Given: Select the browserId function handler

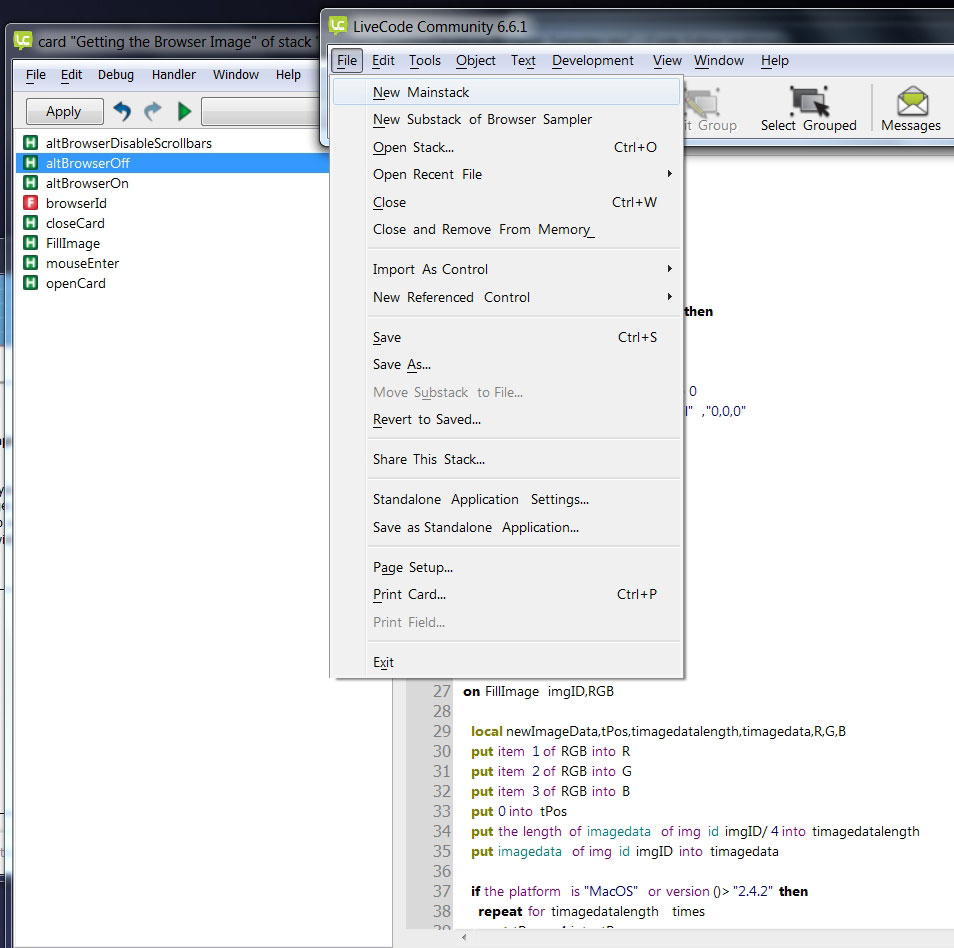Looking at the screenshot, I should (76, 203).
